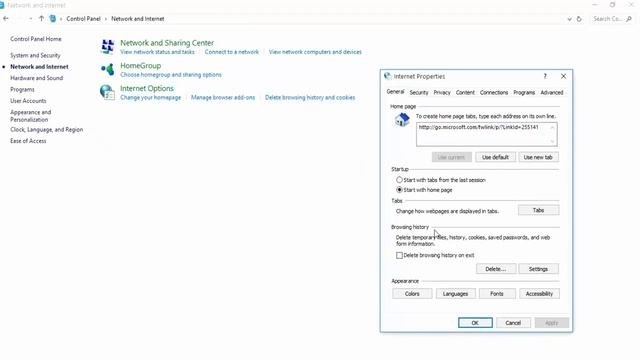The image size is (640, 360).
Task: Click the Delete... browsing history button
Action: pyautogui.click(x=496, y=269)
